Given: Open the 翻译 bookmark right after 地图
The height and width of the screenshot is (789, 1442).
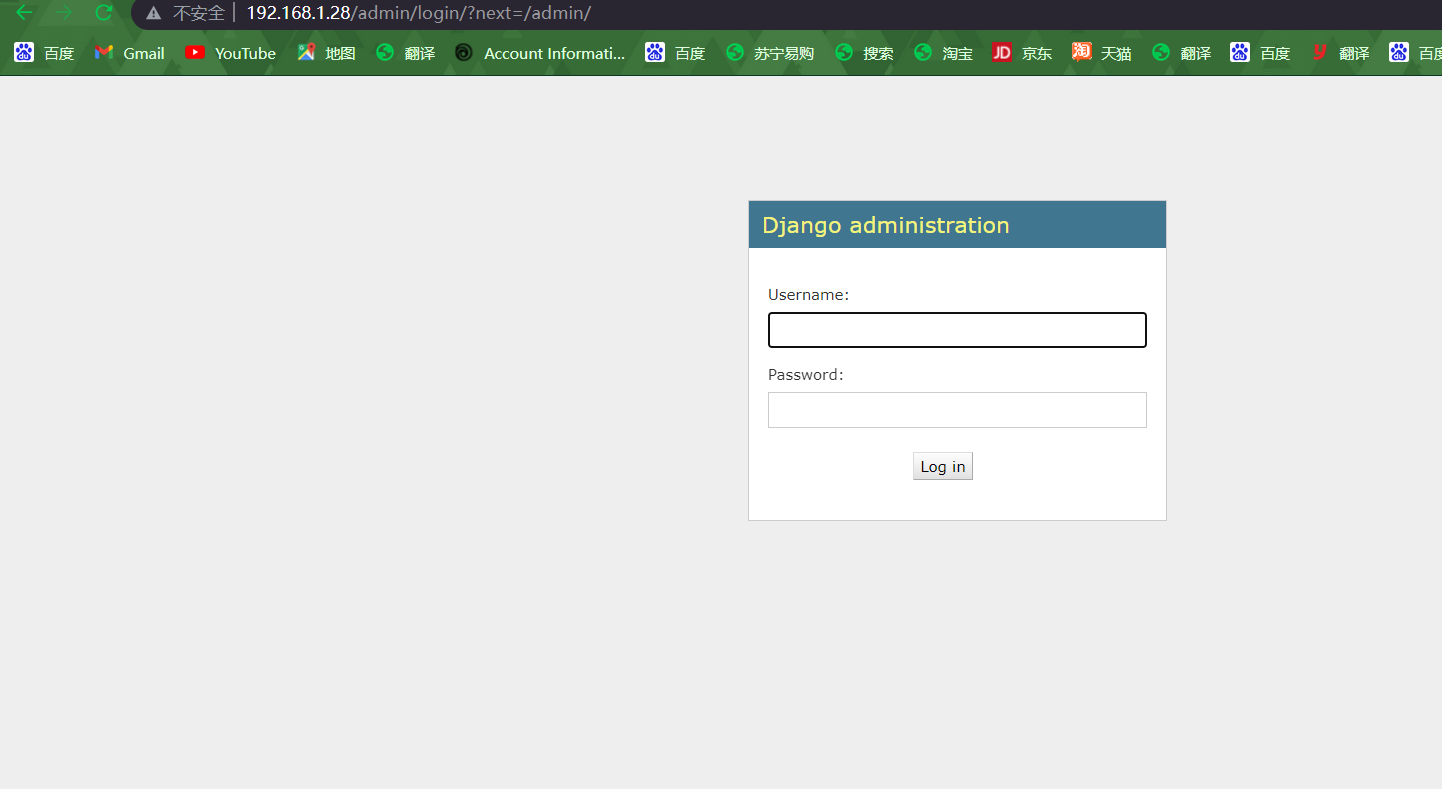Looking at the screenshot, I should click(405, 53).
